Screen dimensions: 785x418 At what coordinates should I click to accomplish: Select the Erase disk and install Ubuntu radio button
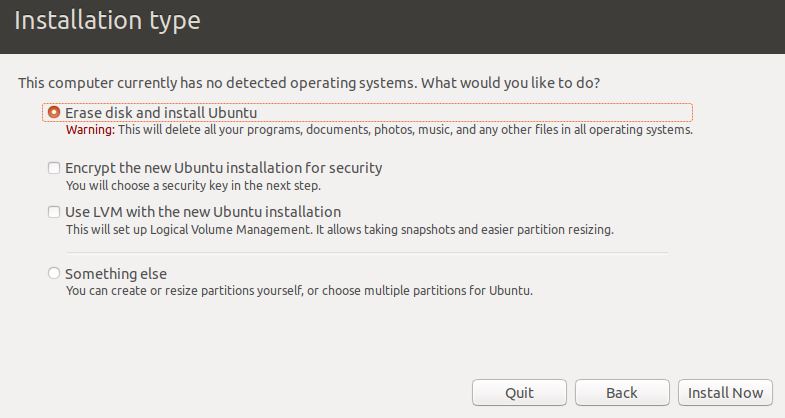click(54, 112)
